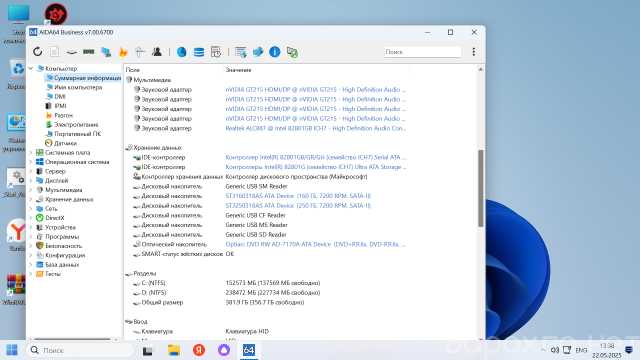The width and height of the screenshot is (640, 360).
Task: Open the 82801G Ultra ATA Storage controller link
Action: pyautogui.click(x=316, y=167)
